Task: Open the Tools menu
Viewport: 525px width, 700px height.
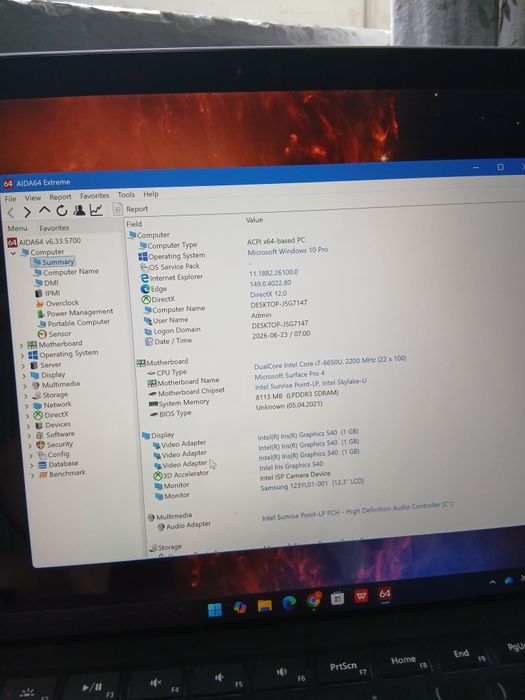Action: [x=126, y=195]
